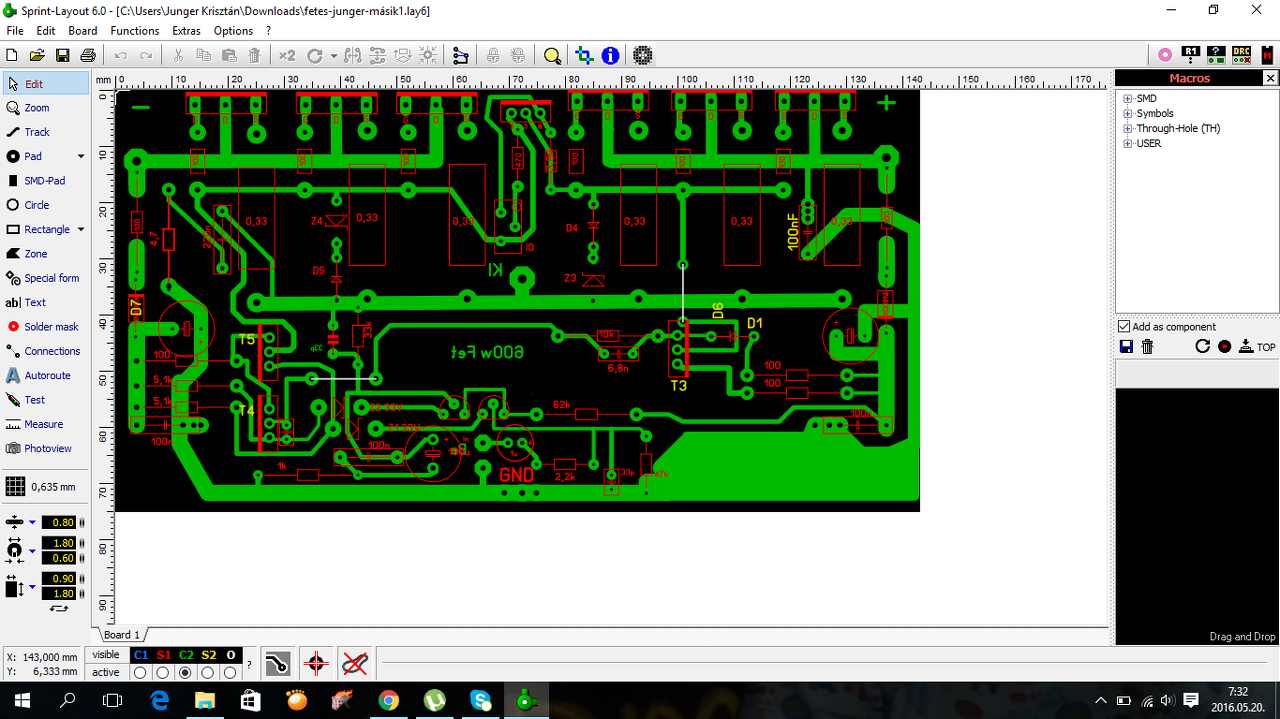Click the magnifier zoom toolbar icon
The width and height of the screenshot is (1280, 719).
(552, 56)
